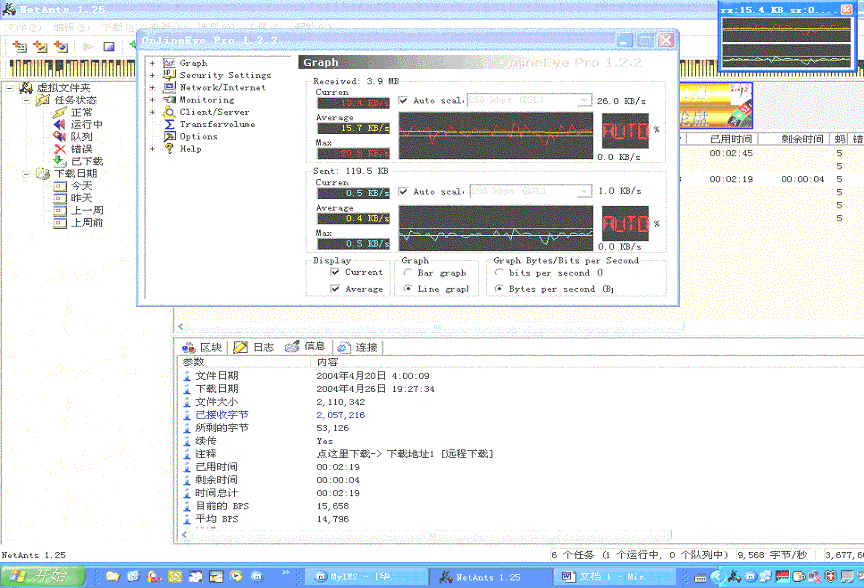Uncheck the Current display checkbox
864x588 pixels.
point(336,272)
